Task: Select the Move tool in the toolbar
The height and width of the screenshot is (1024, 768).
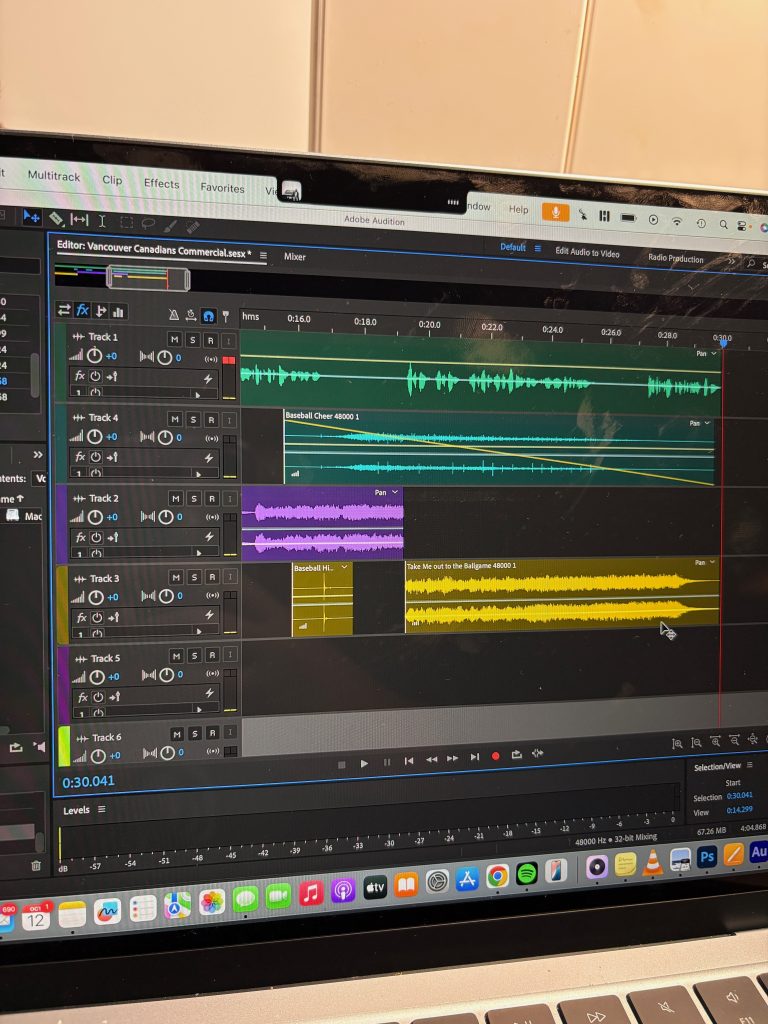Action: [x=31, y=216]
